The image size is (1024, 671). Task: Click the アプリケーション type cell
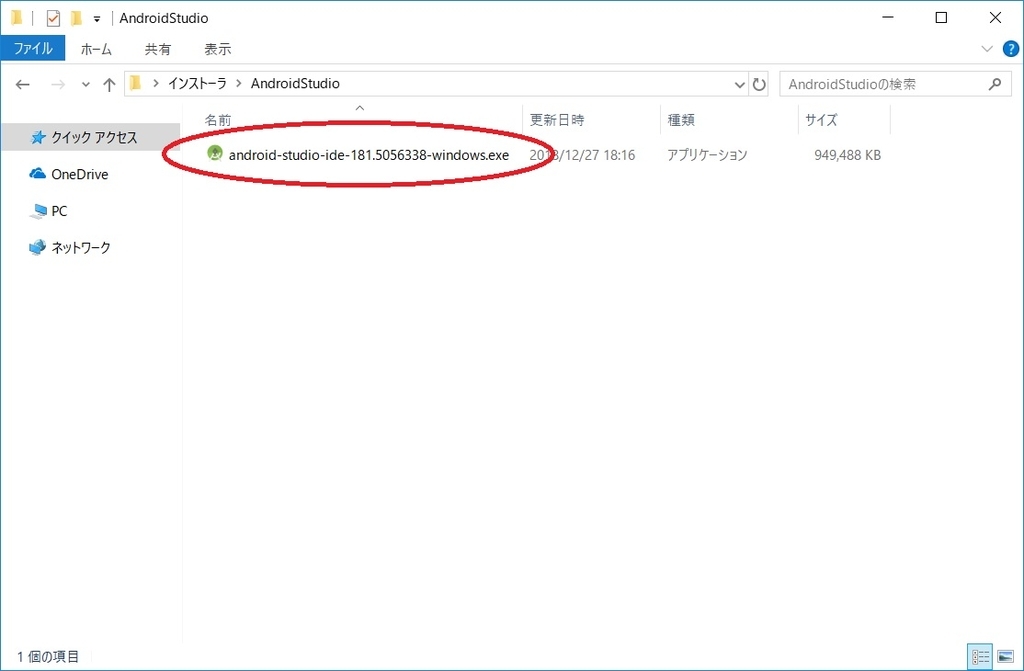707,155
